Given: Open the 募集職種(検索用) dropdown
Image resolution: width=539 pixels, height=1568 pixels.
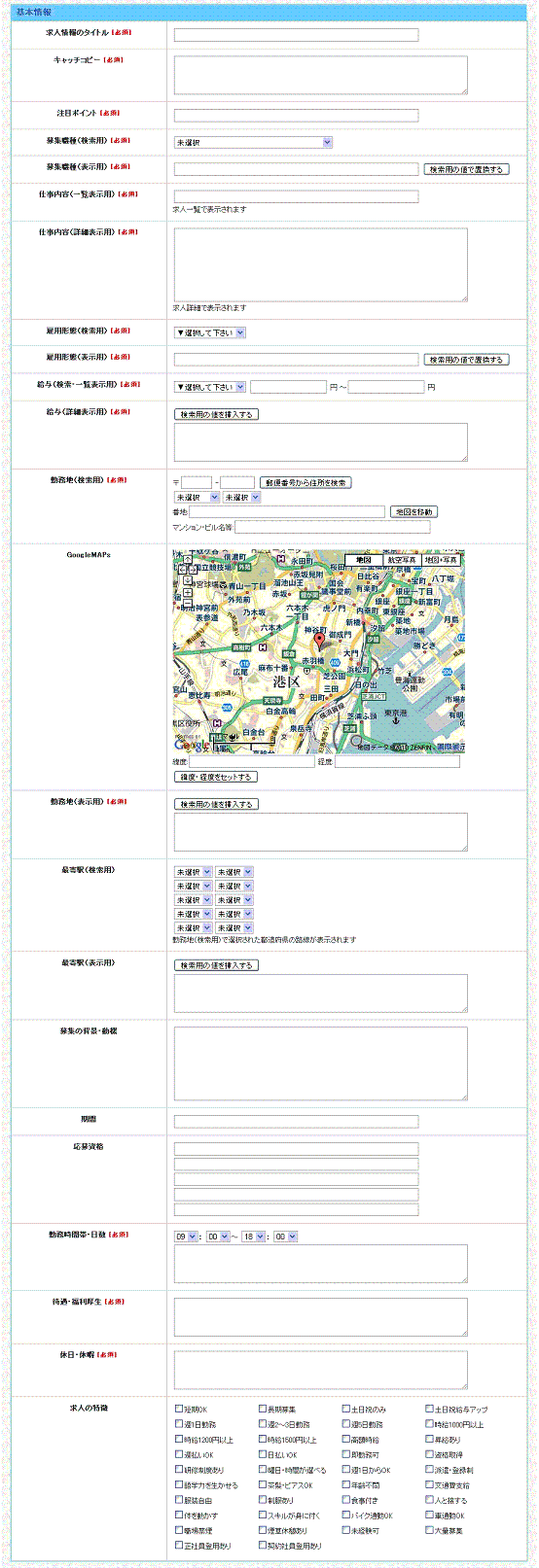Looking at the screenshot, I should point(253,142).
